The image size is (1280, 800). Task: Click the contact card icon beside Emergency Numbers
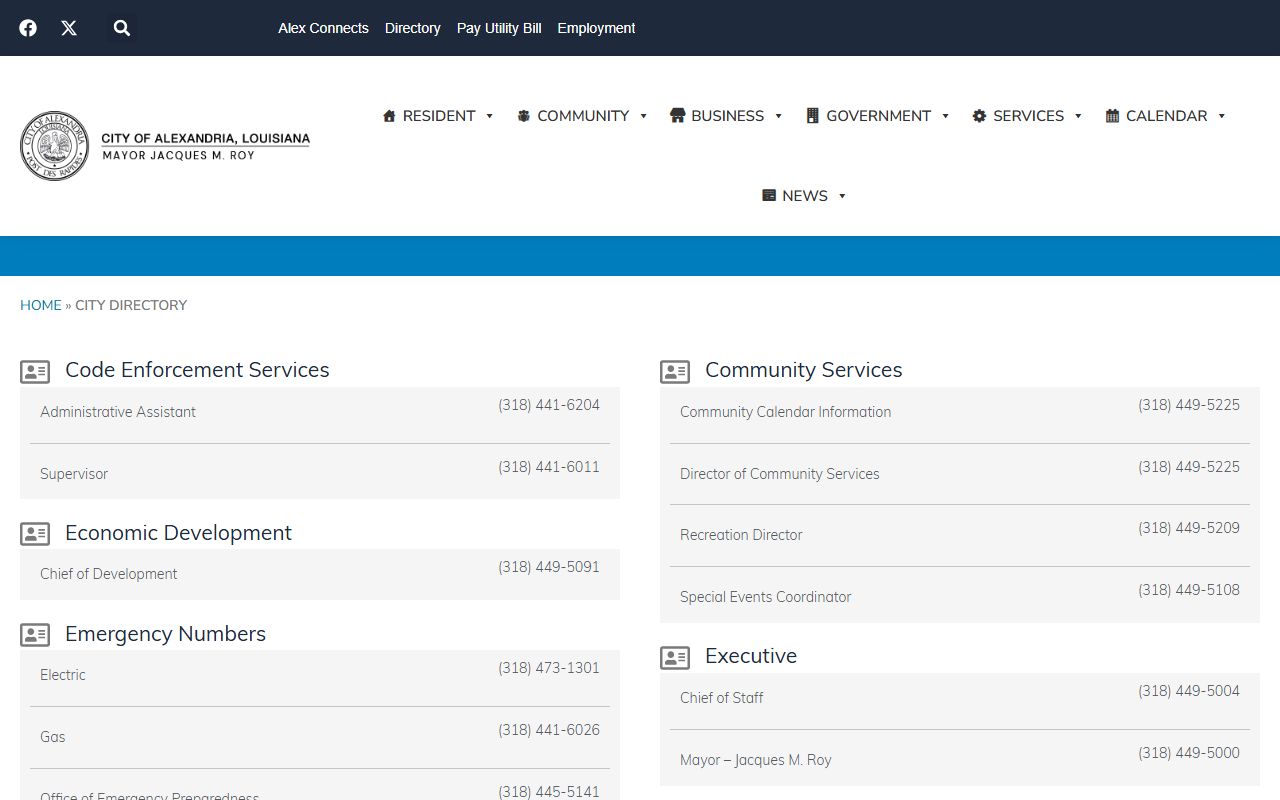pos(35,635)
